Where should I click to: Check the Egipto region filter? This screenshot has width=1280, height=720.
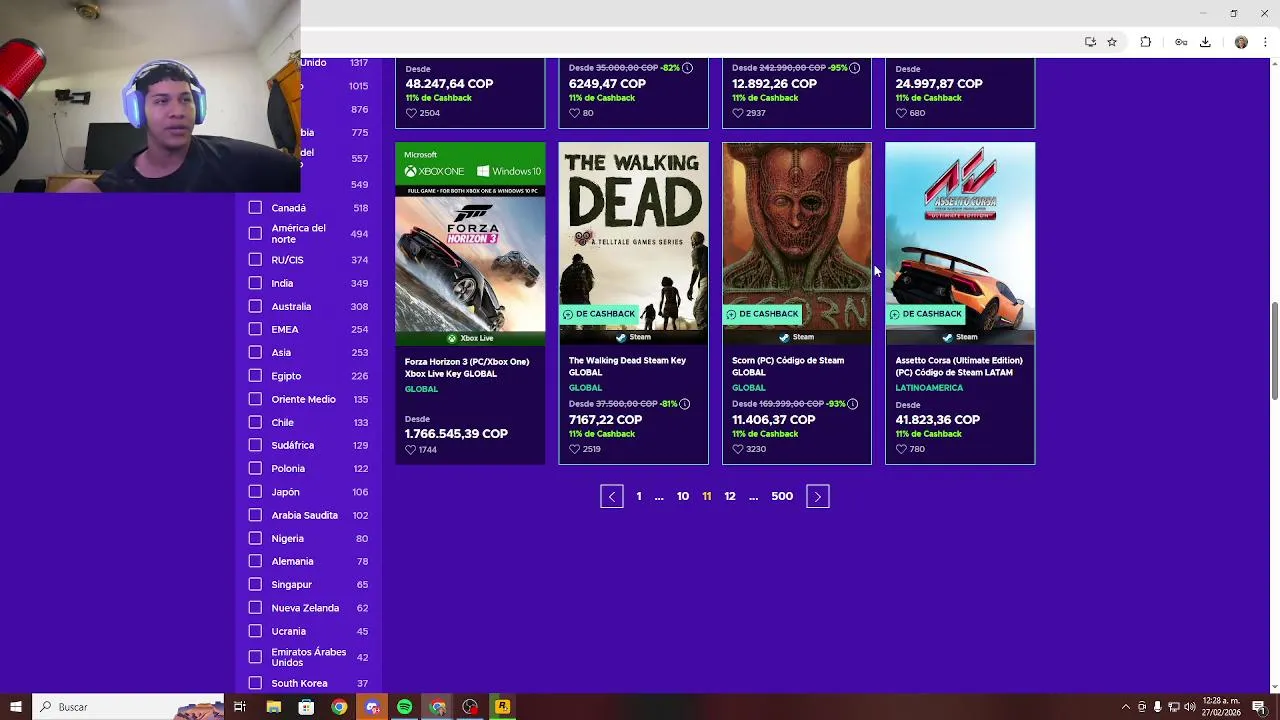[x=255, y=375]
